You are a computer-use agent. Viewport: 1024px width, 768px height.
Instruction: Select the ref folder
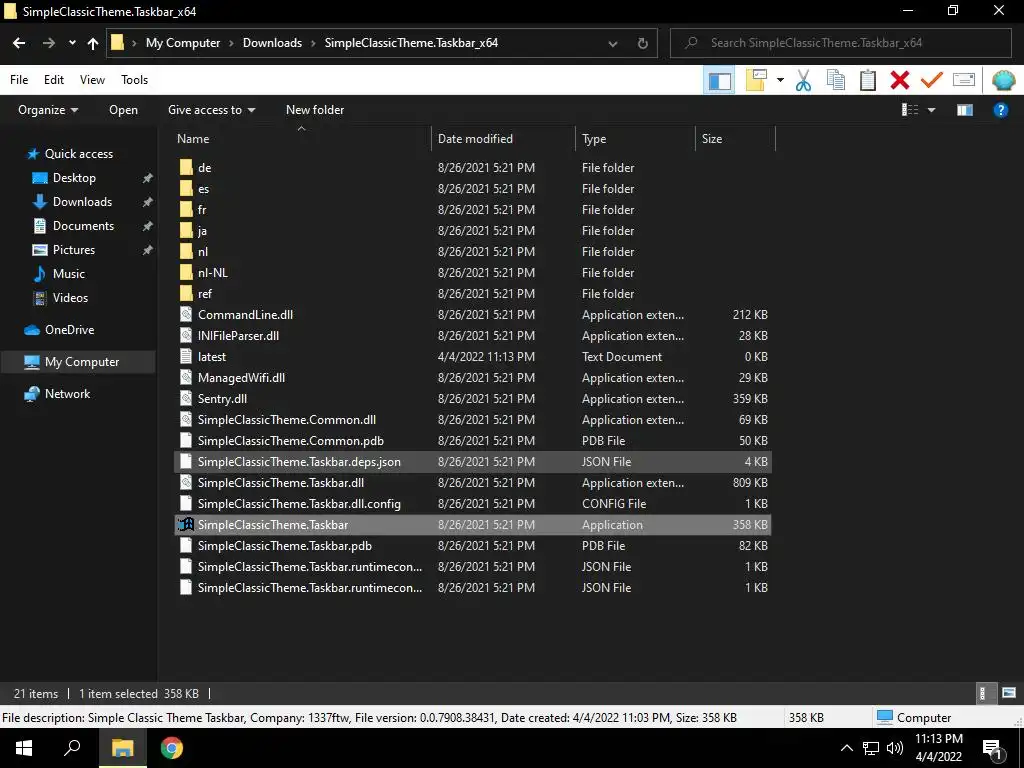tap(204, 294)
